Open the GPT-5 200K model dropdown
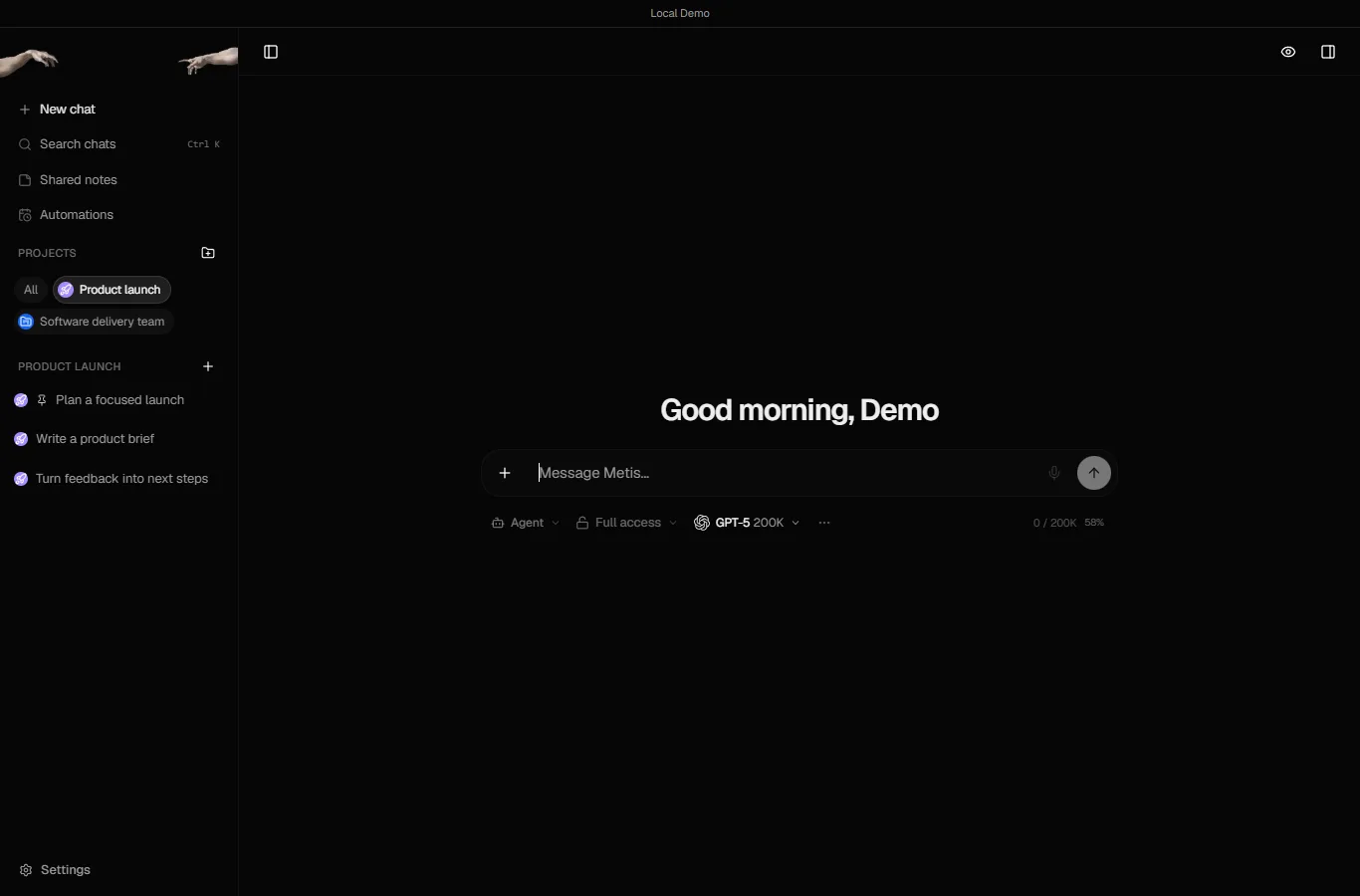The height and width of the screenshot is (896, 1360). [x=747, y=523]
